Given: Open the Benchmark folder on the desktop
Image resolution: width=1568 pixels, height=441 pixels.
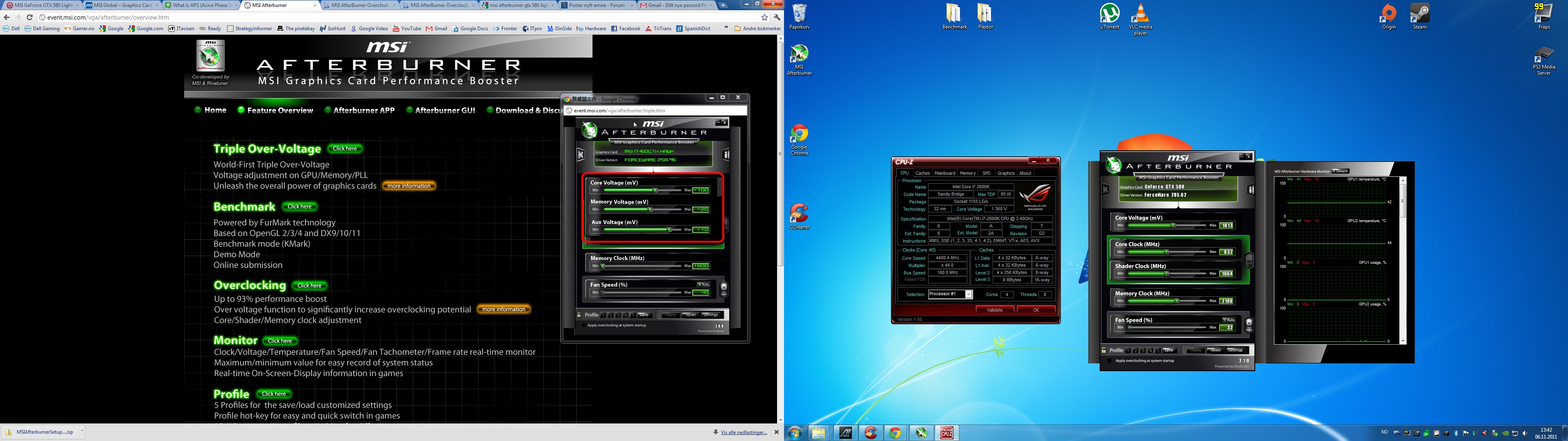Looking at the screenshot, I should click(954, 16).
